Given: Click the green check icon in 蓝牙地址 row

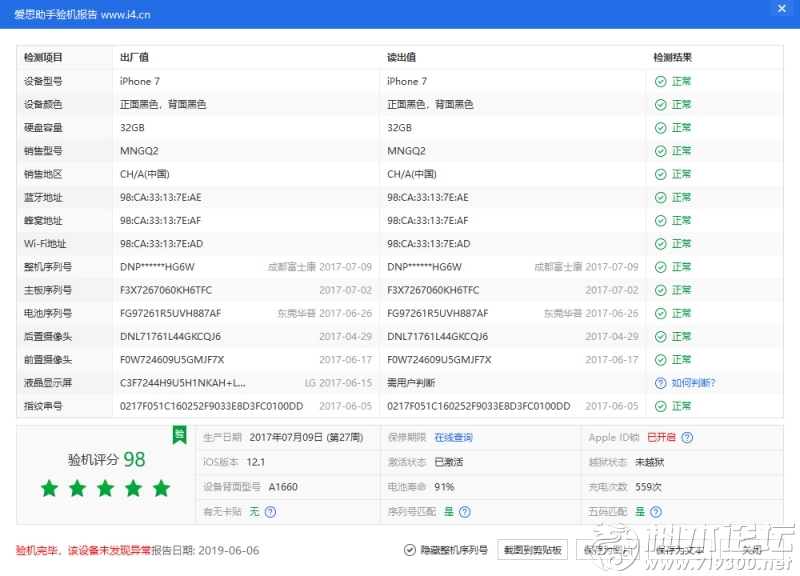Looking at the screenshot, I should tap(660, 197).
